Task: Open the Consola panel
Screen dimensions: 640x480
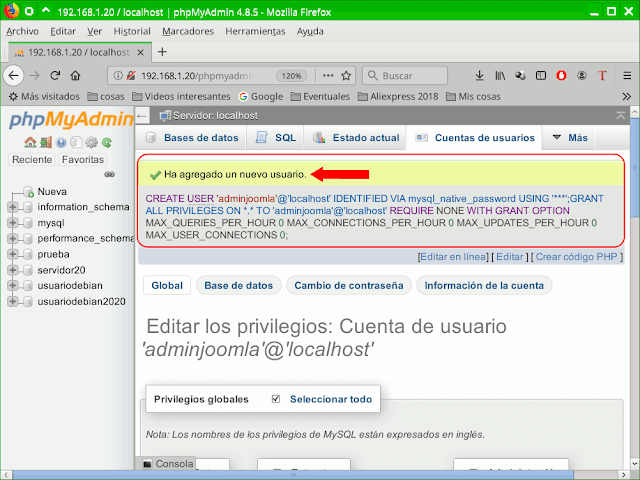Action: point(168,464)
